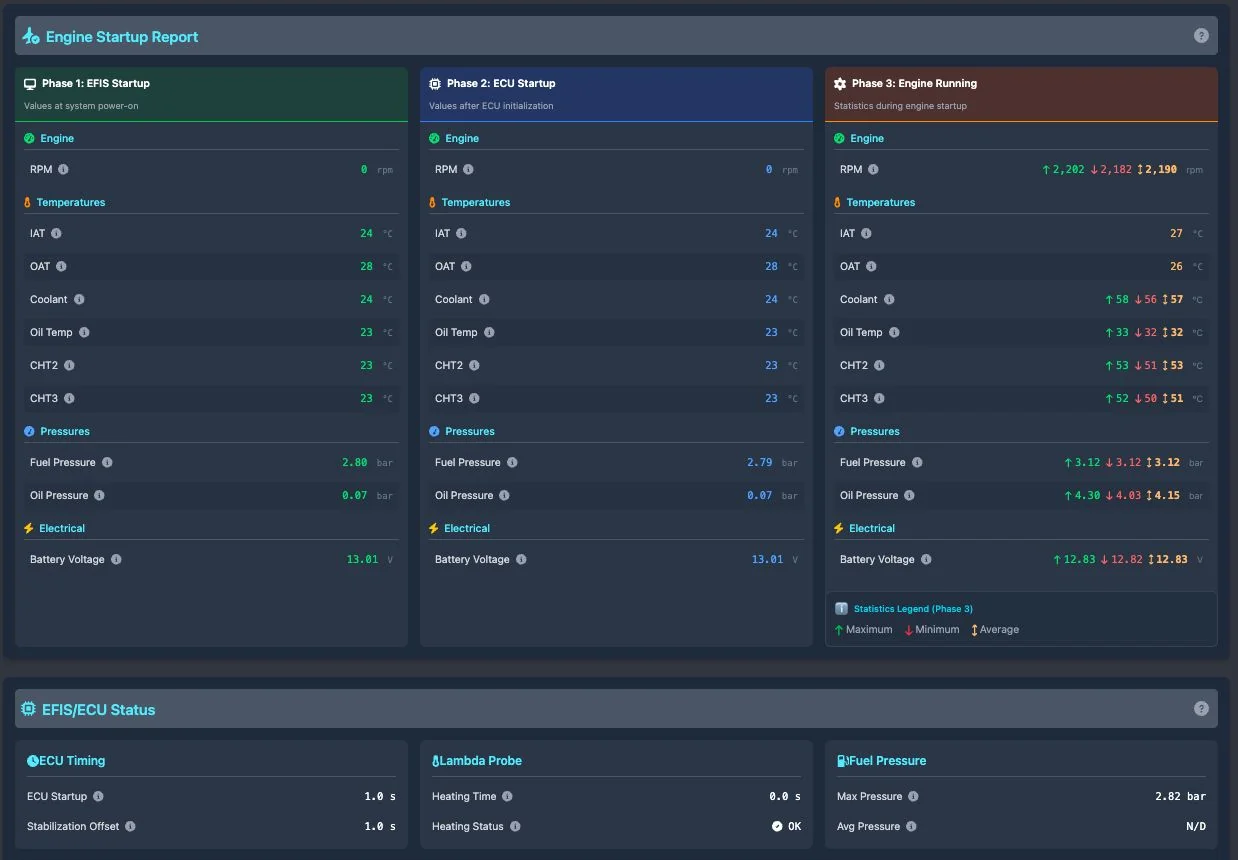Click info icon beside Phase 2 Coolant
The height and width of the screenshot is (860, 1238).
(484, 300)
